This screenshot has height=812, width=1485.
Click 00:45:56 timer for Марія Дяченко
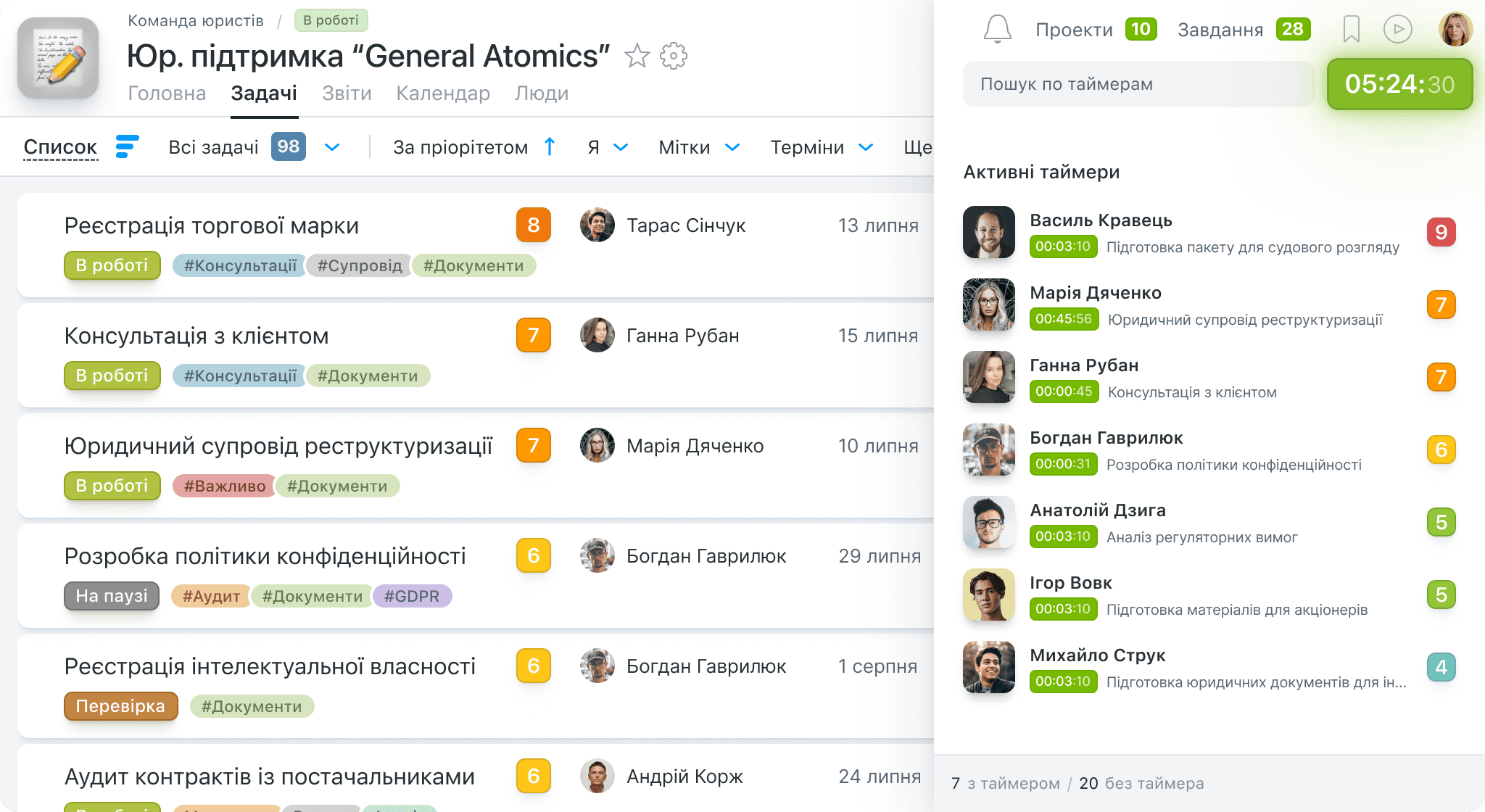point(1064,319)
